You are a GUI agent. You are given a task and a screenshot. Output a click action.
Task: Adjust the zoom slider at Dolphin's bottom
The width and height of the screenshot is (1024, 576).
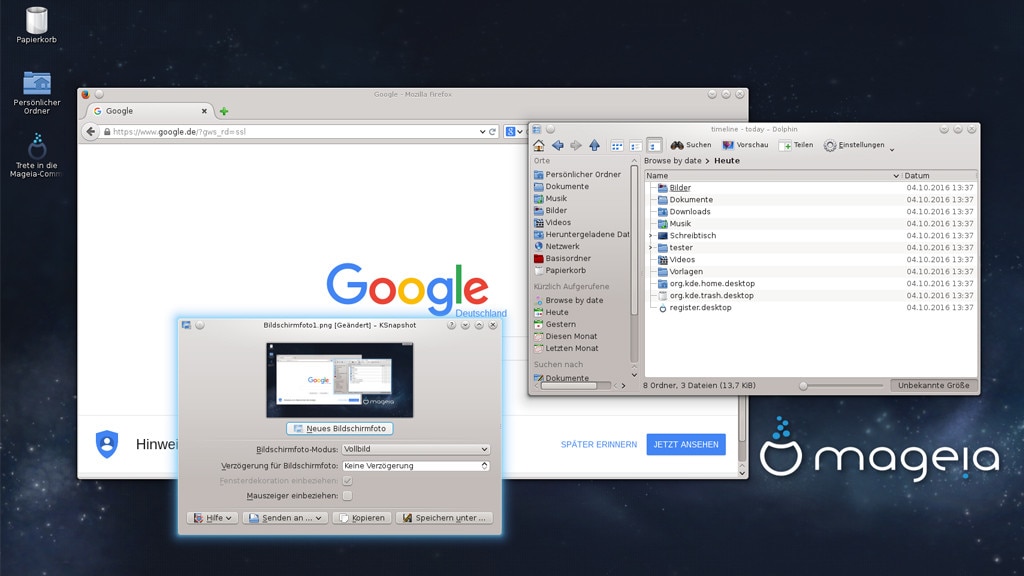(803, 385)
